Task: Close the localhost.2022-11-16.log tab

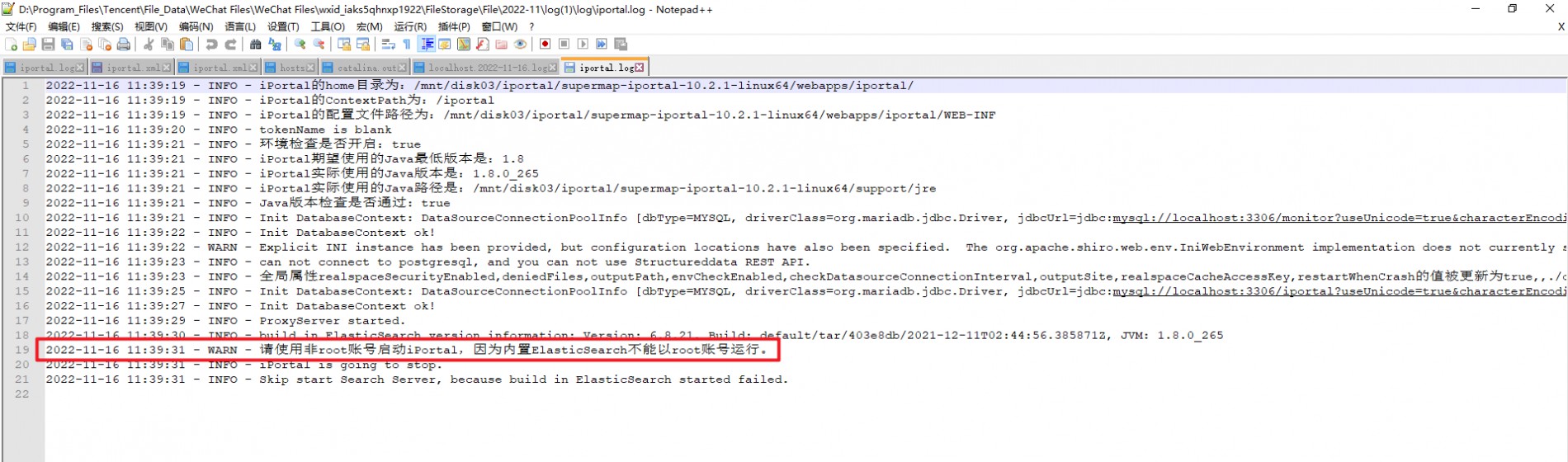Action: click(x=553, y=68)
